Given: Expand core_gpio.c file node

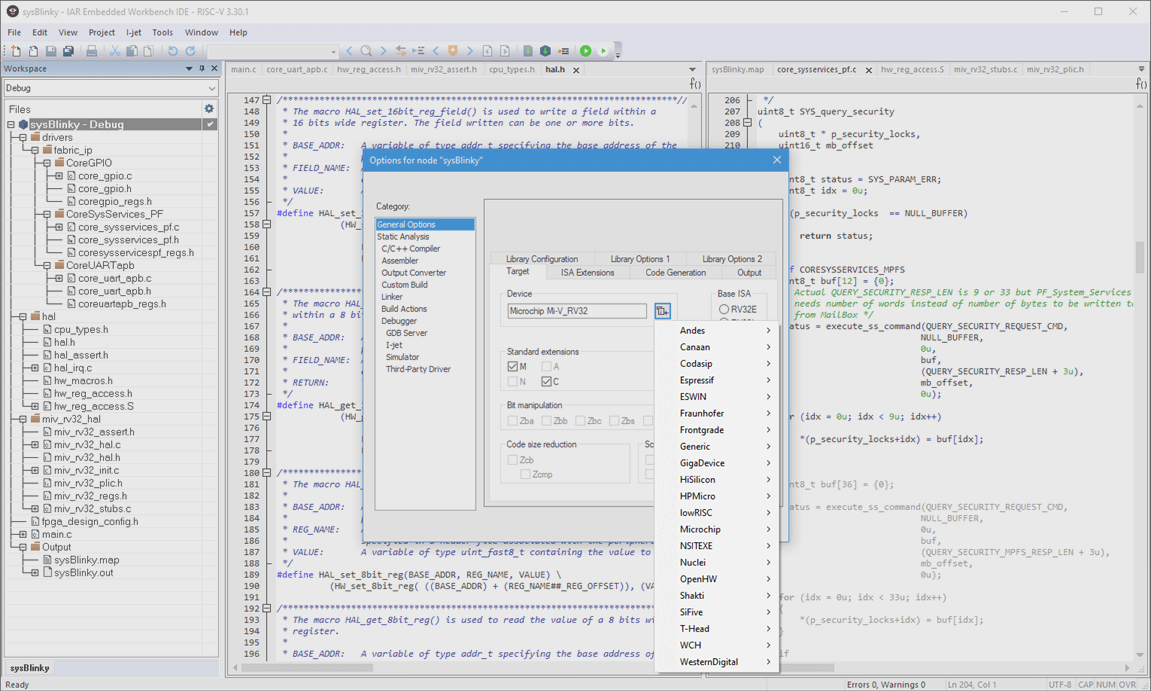Looking at the screenshot, I should pos(59,176).
